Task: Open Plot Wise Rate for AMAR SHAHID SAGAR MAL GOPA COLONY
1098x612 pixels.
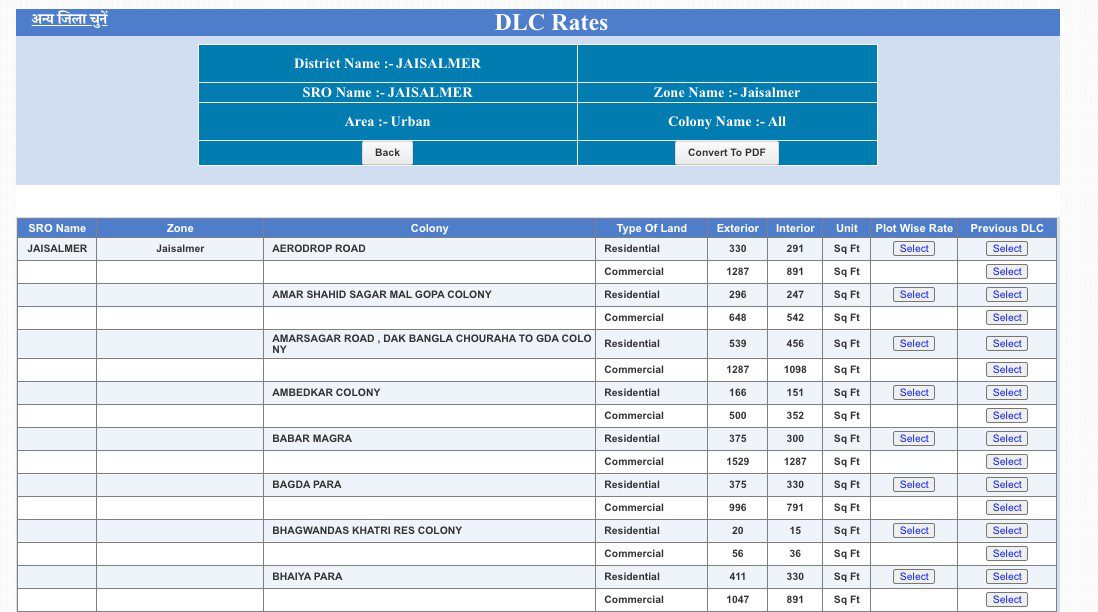Action: pos(913,295)
